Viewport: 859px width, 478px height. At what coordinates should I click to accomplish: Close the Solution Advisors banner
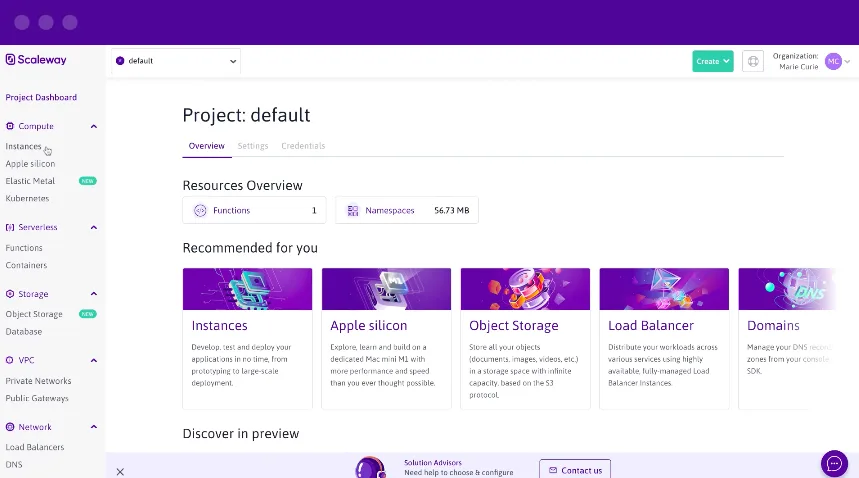(121, 472)
